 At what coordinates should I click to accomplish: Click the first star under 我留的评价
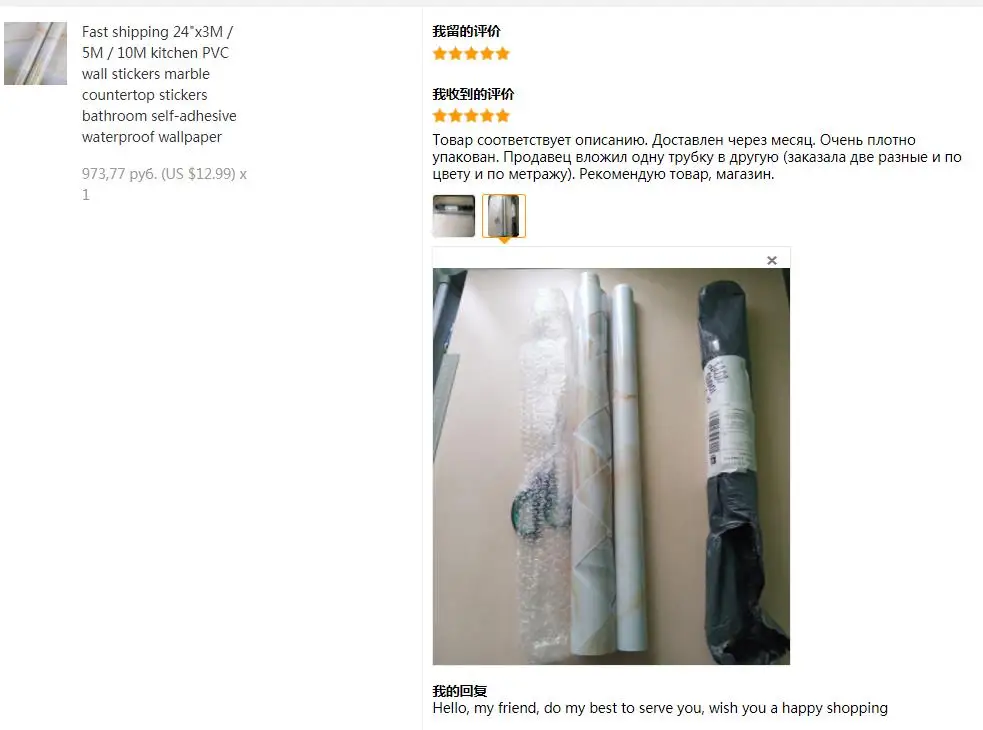(440, 53)
